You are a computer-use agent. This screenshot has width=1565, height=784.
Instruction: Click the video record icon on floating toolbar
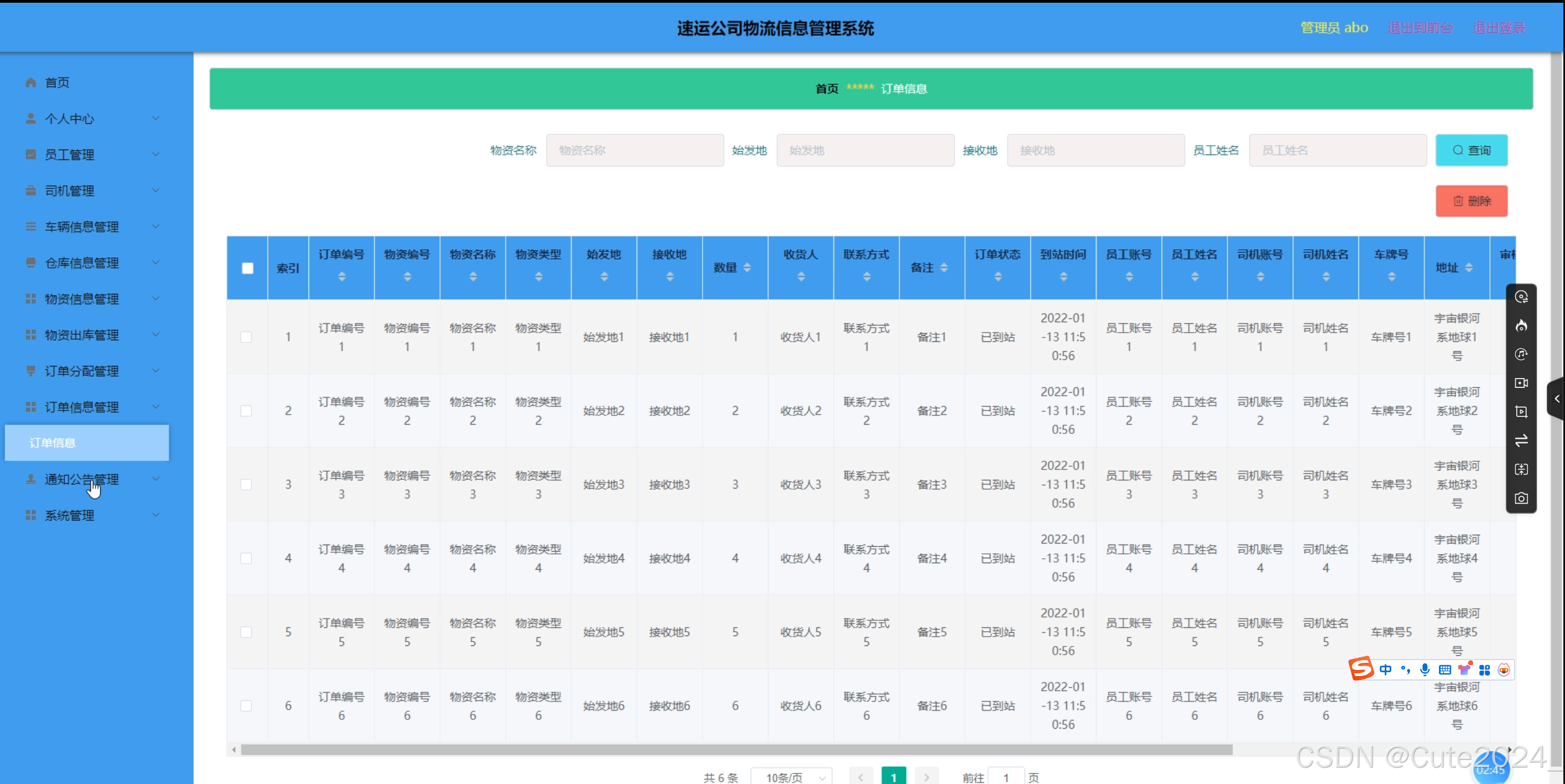pyautogui.click(x=1521, y=383)
